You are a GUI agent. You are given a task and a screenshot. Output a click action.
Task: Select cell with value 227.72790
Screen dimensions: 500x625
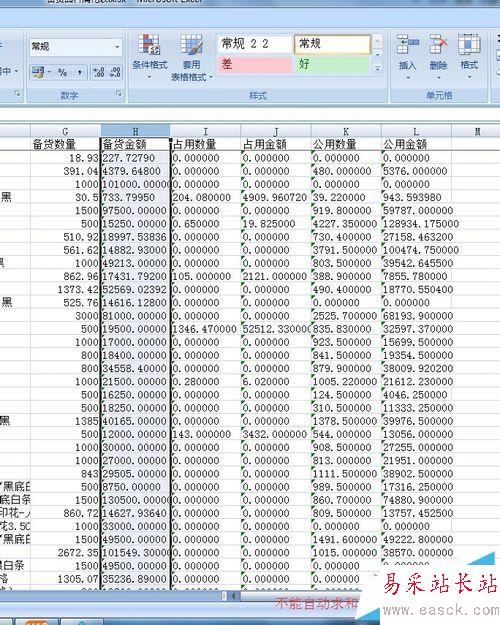tap(135, 158)
